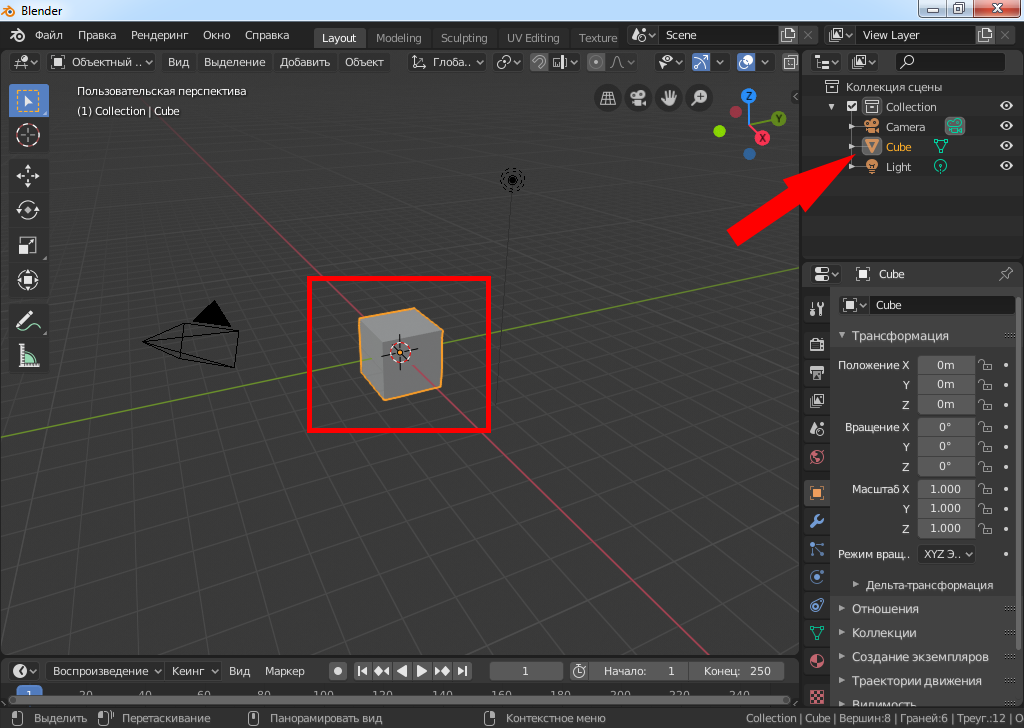Screen dimensions: 1024x728
Task: Select the Move tool
Action: pyautogui.click(x=28, y=175)
